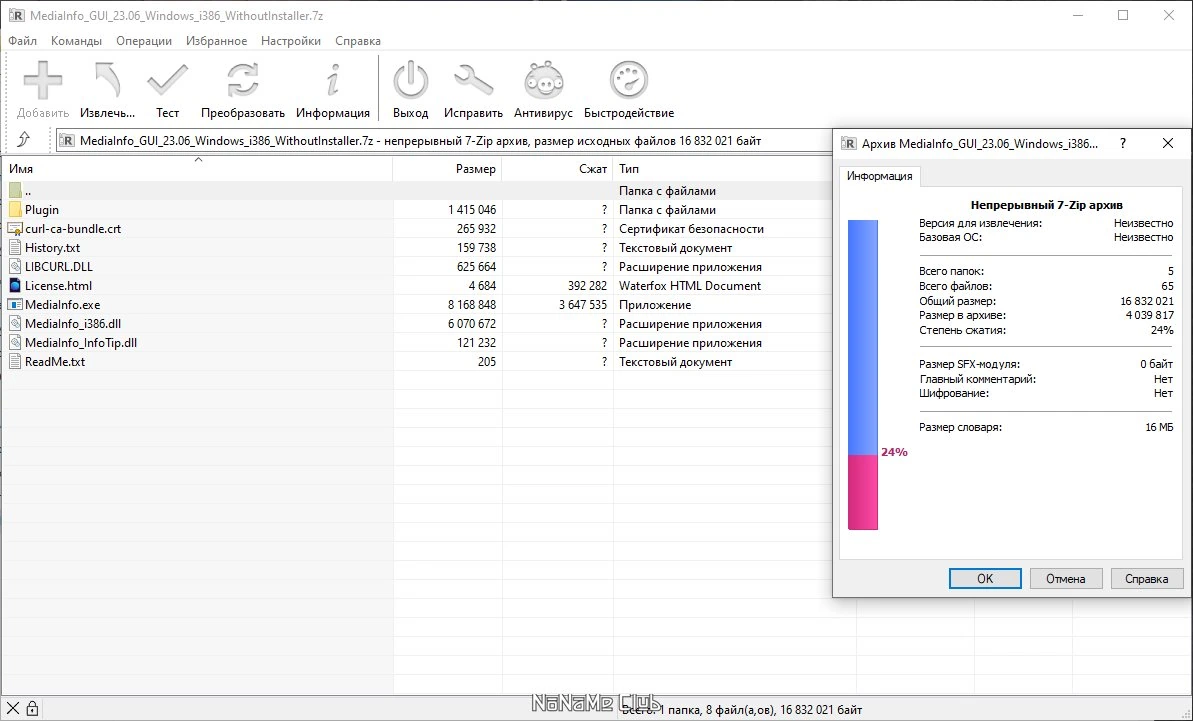Click the help question mark in dialog title
This screenshot has width=1193, height=721.
(x=1123, y=143)
